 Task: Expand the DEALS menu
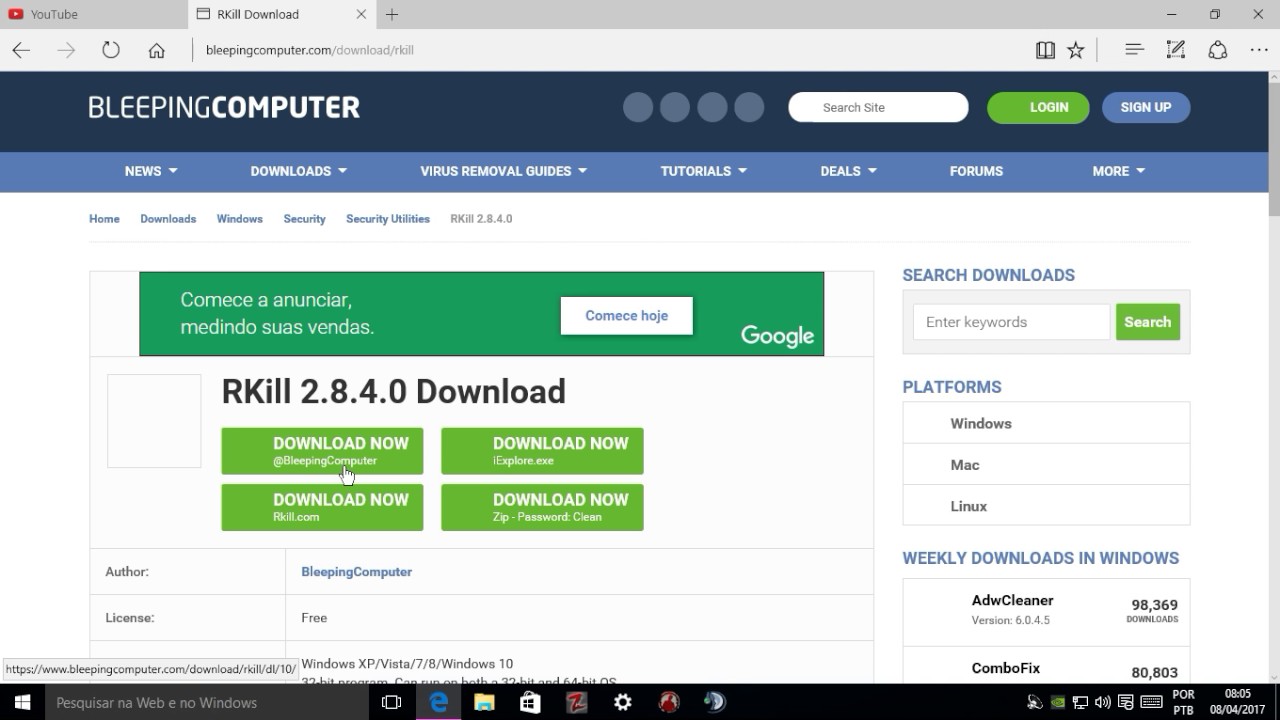pos(849,171)
